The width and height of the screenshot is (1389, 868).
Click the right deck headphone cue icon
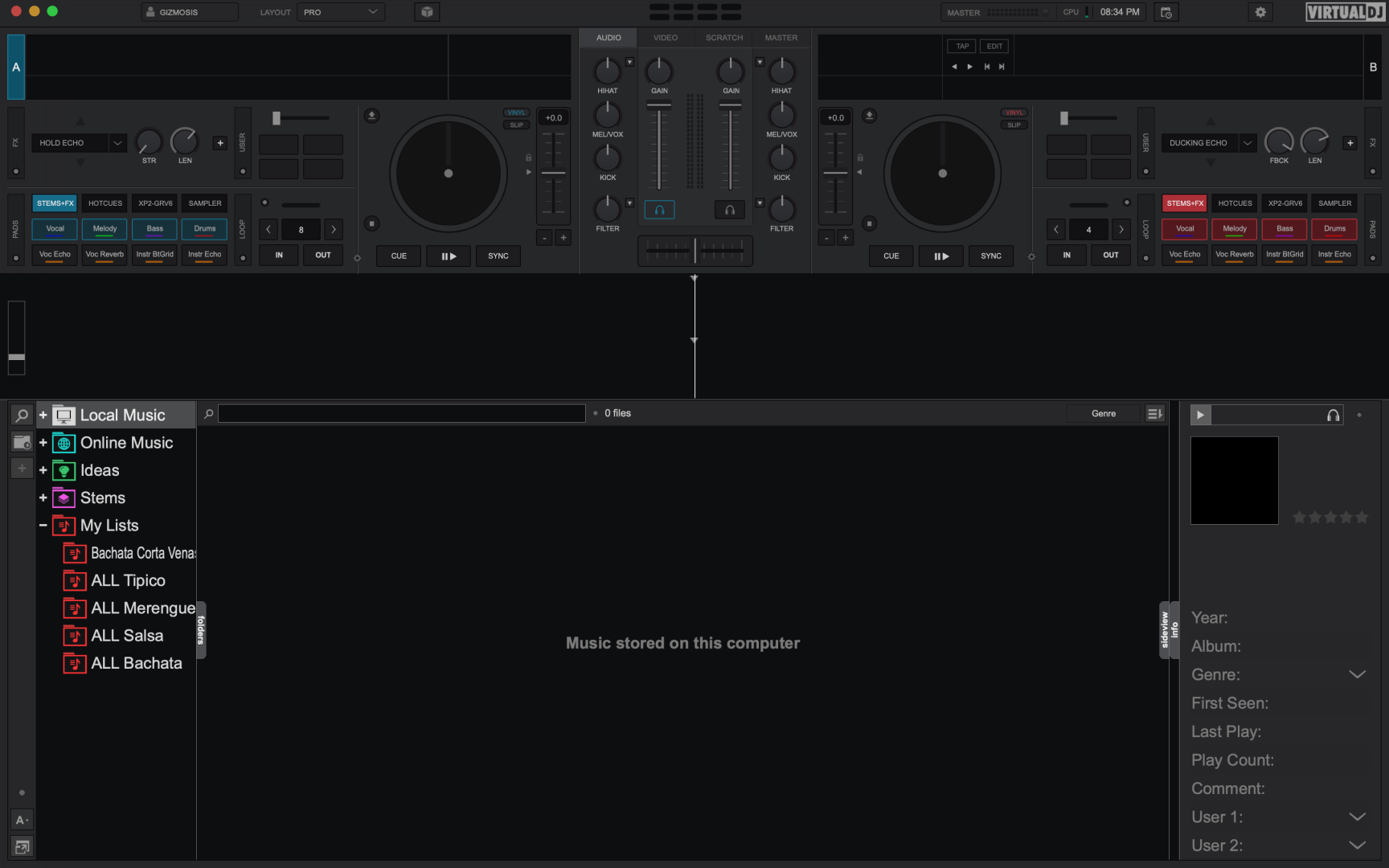[x=730, y=210]
